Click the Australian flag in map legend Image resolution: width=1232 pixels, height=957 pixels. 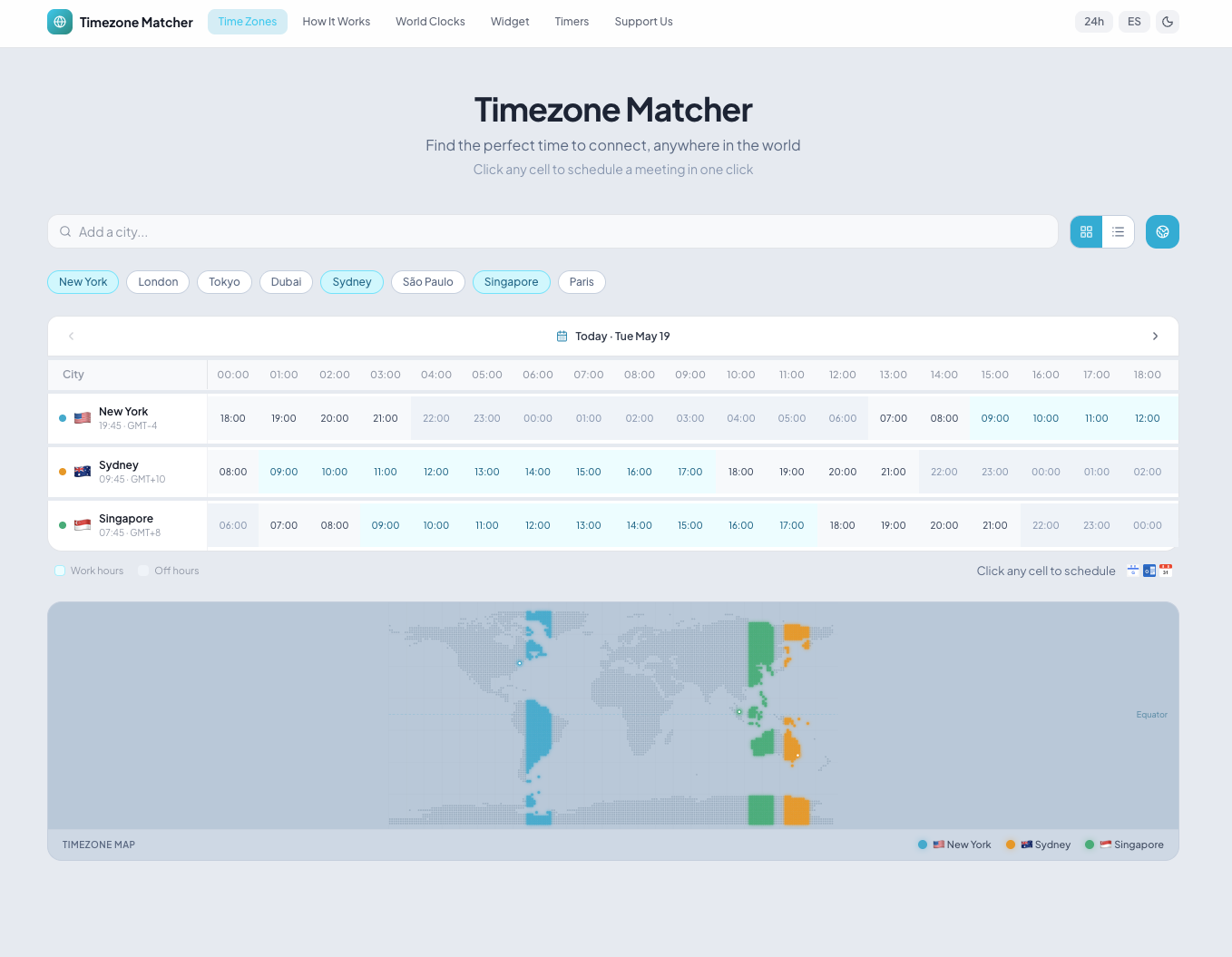(1027, 845)
